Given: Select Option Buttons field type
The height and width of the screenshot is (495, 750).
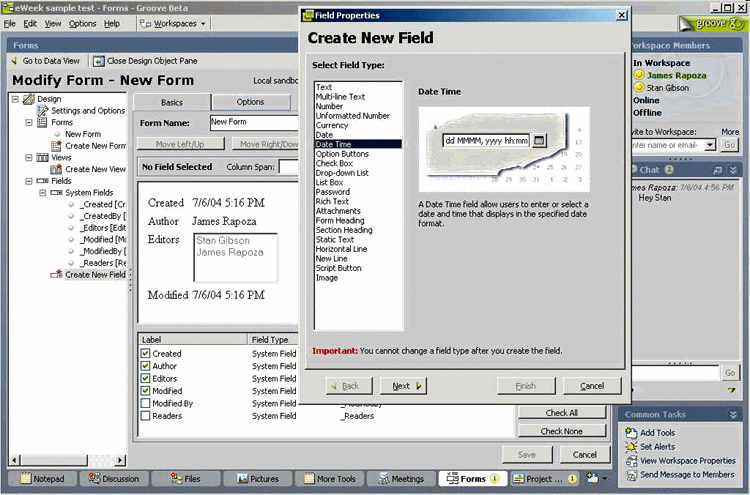Looking at the screenshot, I should [x=342, y=154].
